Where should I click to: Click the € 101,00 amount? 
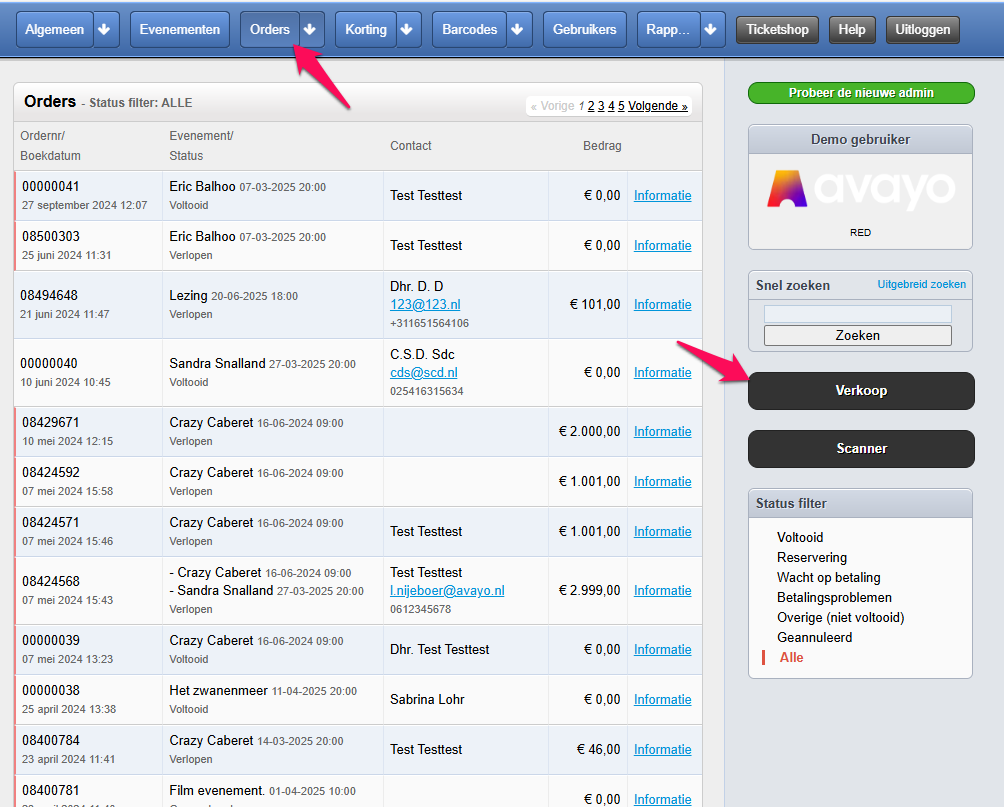coord(595,304)
